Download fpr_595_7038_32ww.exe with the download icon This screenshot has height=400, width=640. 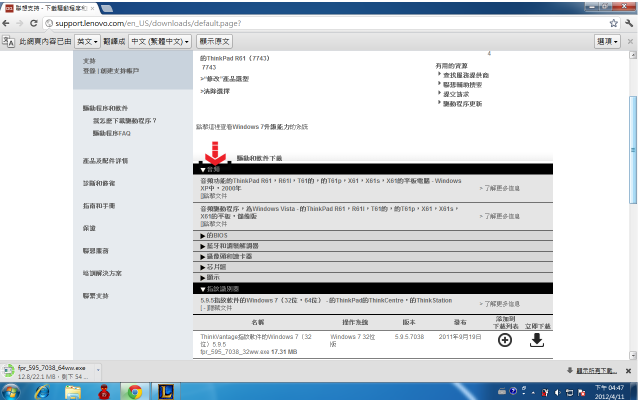pos(537,340)
